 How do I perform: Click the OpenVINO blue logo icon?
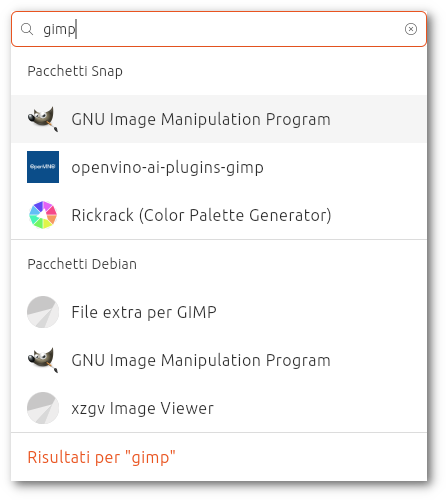(x=43, y=167)
